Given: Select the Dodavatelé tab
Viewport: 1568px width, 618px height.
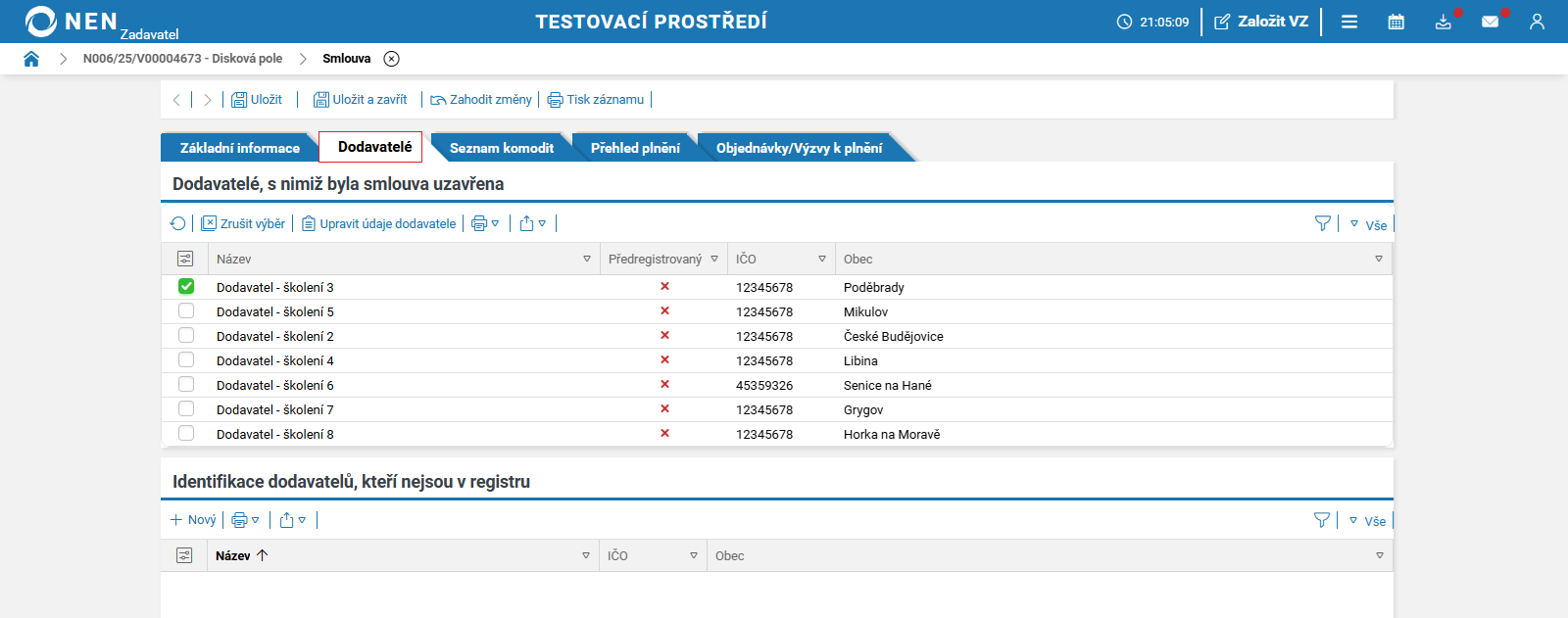Looking at the screenshot, I should (370, 147).
